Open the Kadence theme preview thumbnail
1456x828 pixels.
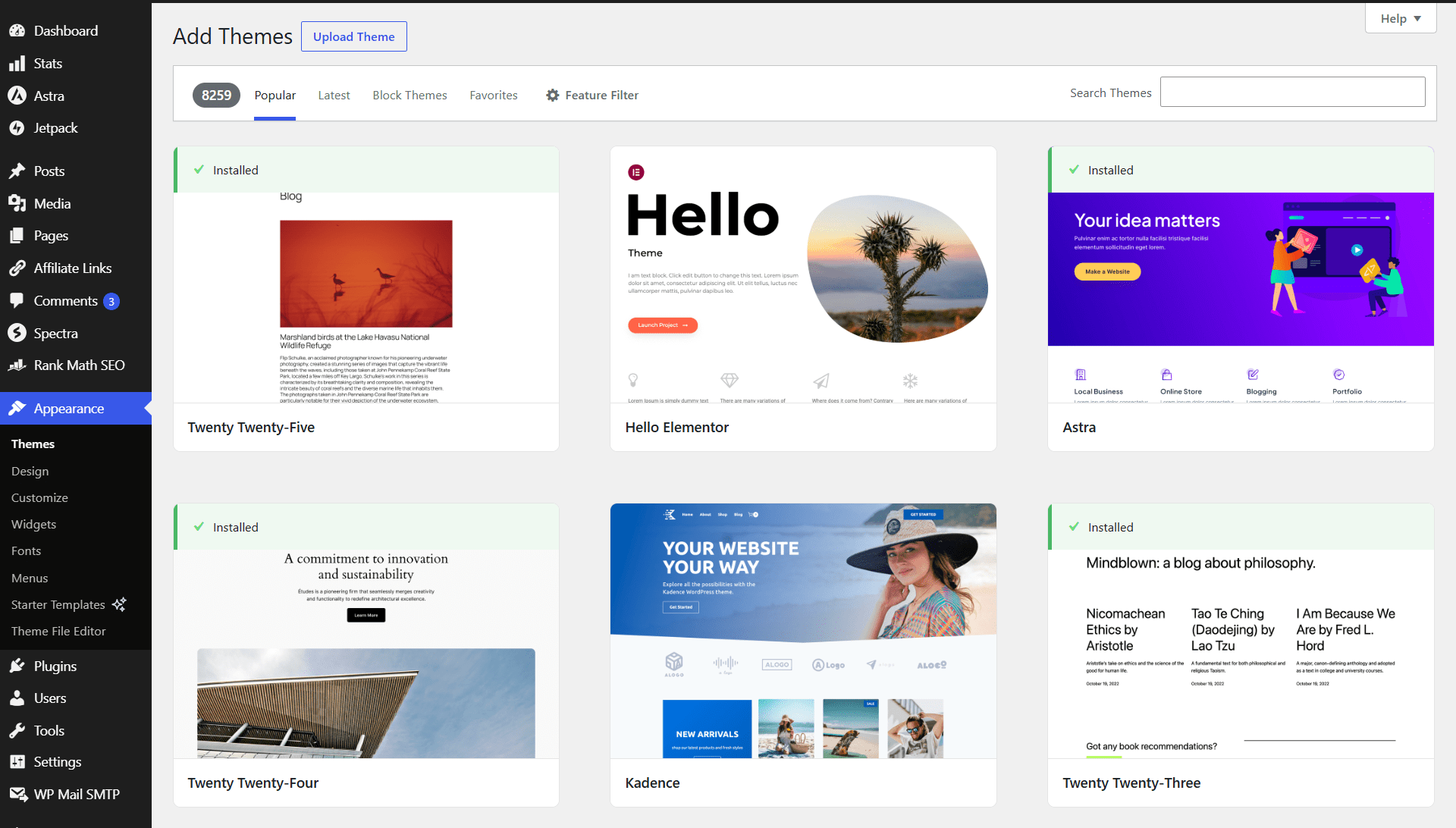tap(803, 631)
